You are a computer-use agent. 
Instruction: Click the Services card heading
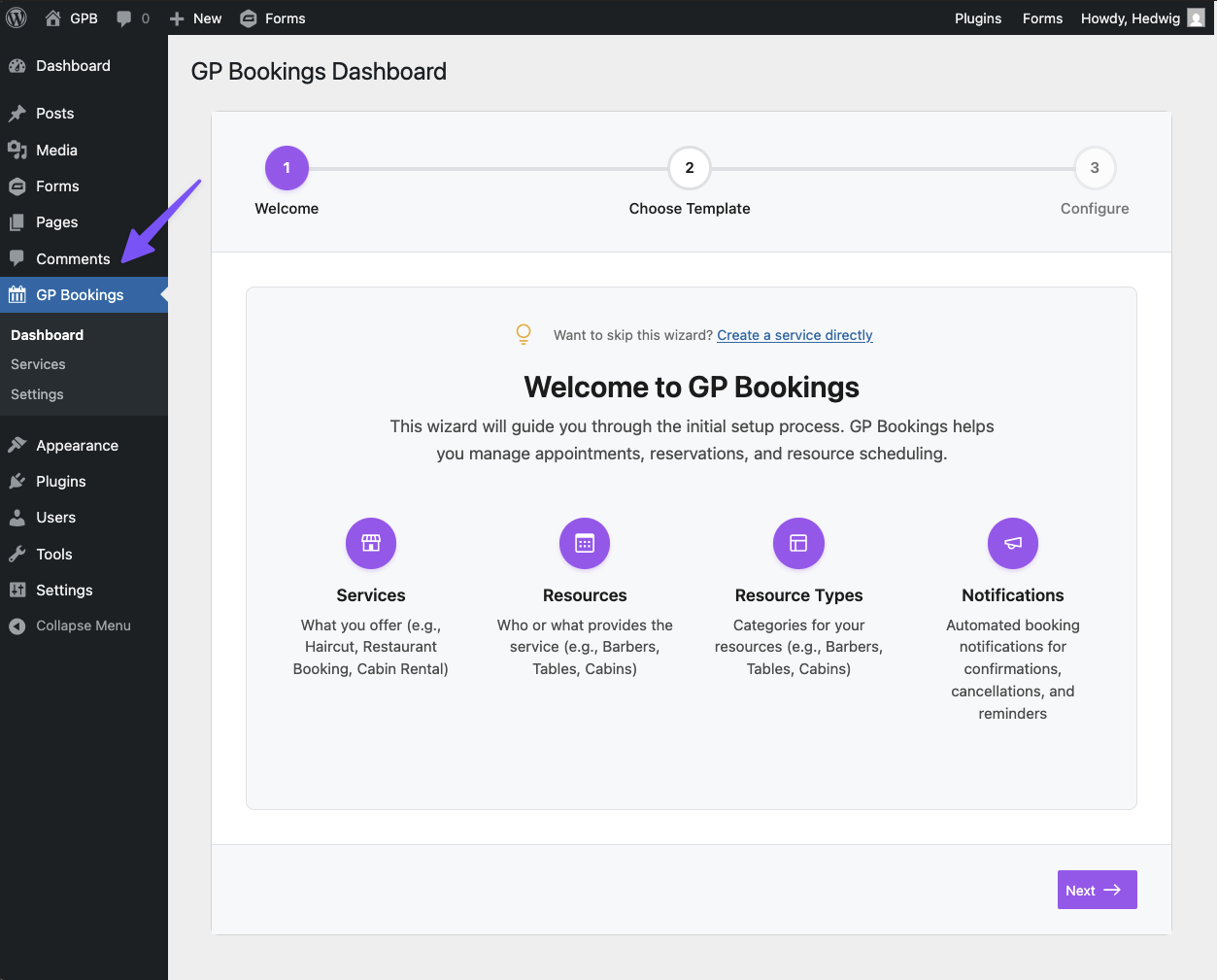(371, 595)
